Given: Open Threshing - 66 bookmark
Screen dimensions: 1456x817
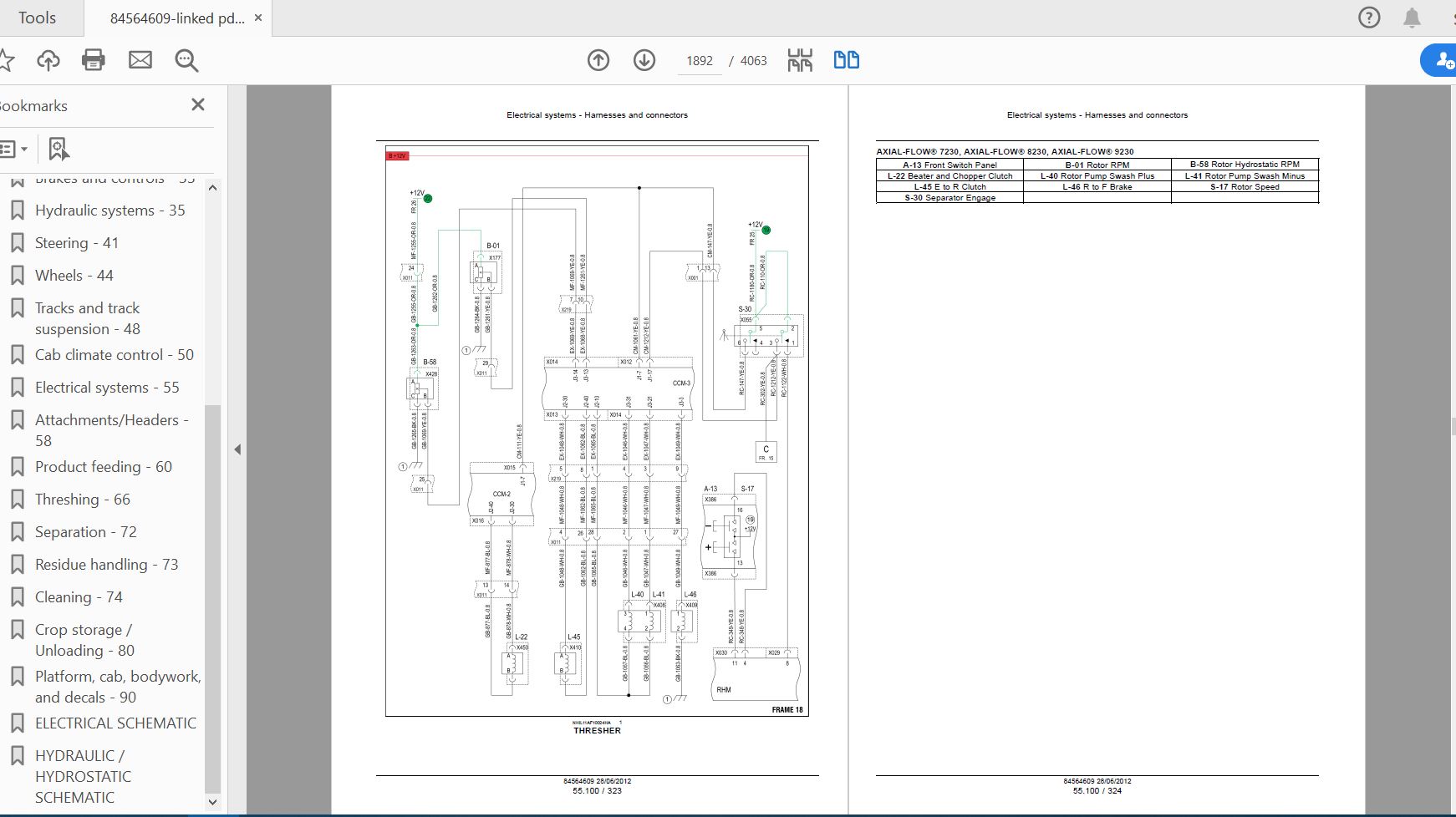Looking at the screenshot, I should [82, 500].
